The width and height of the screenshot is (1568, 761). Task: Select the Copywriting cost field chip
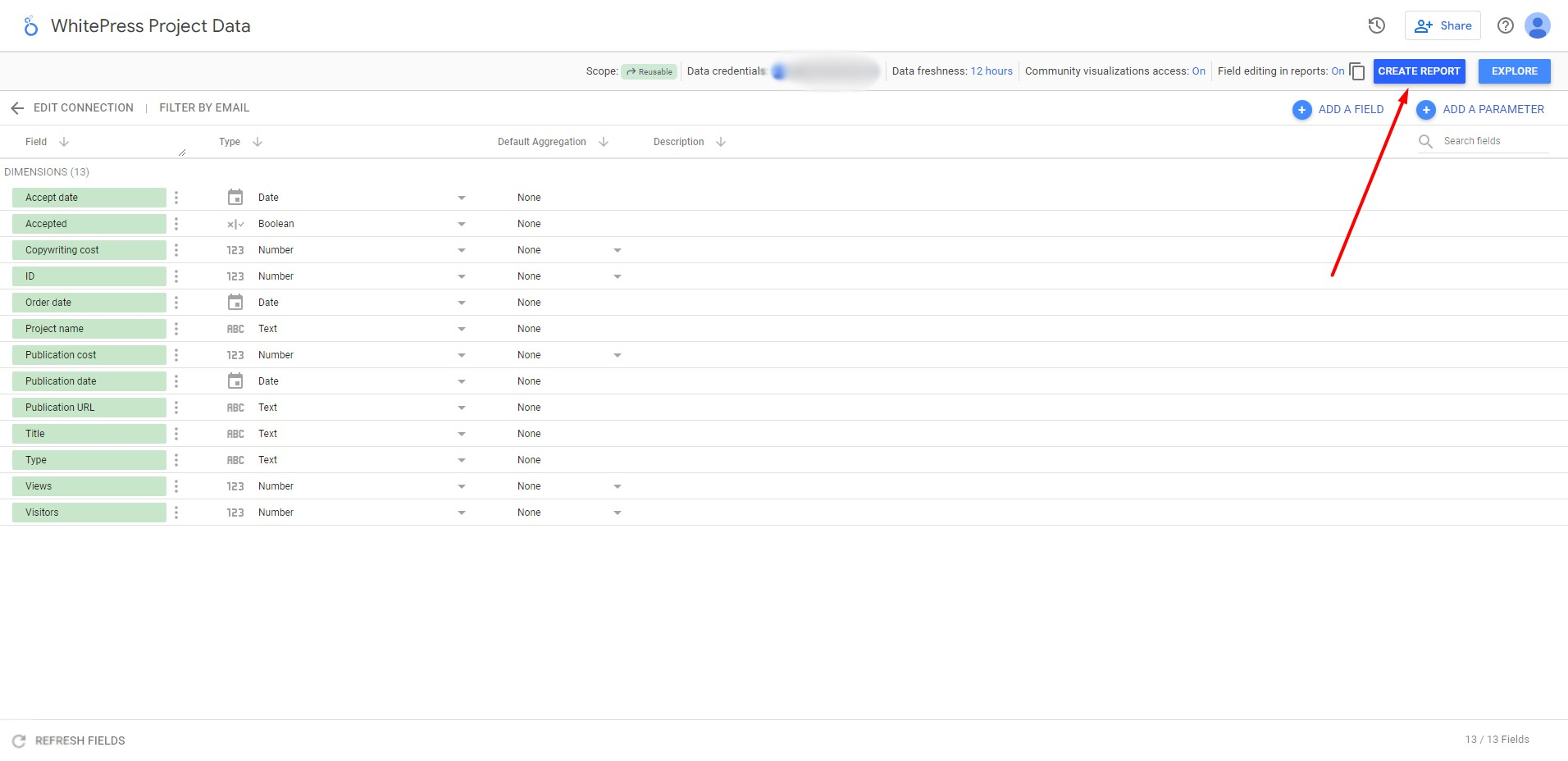click(89, 250)
